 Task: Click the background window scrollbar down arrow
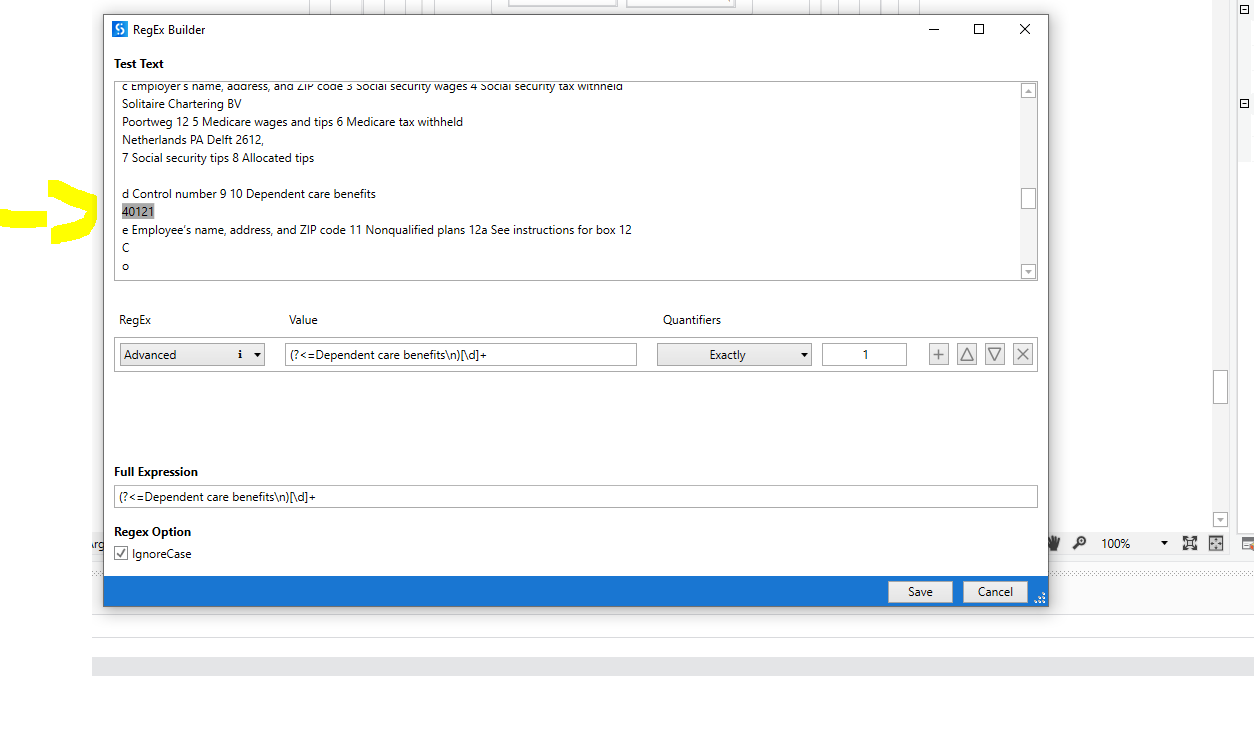pyautogui.click(x=1220, y=519)
